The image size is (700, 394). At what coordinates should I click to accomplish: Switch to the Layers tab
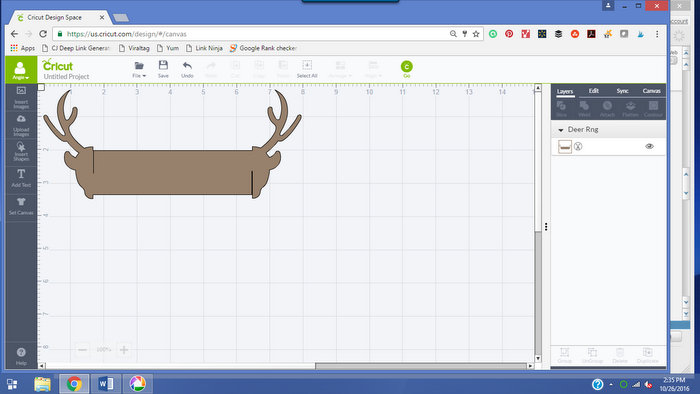[x=565, y=91]
